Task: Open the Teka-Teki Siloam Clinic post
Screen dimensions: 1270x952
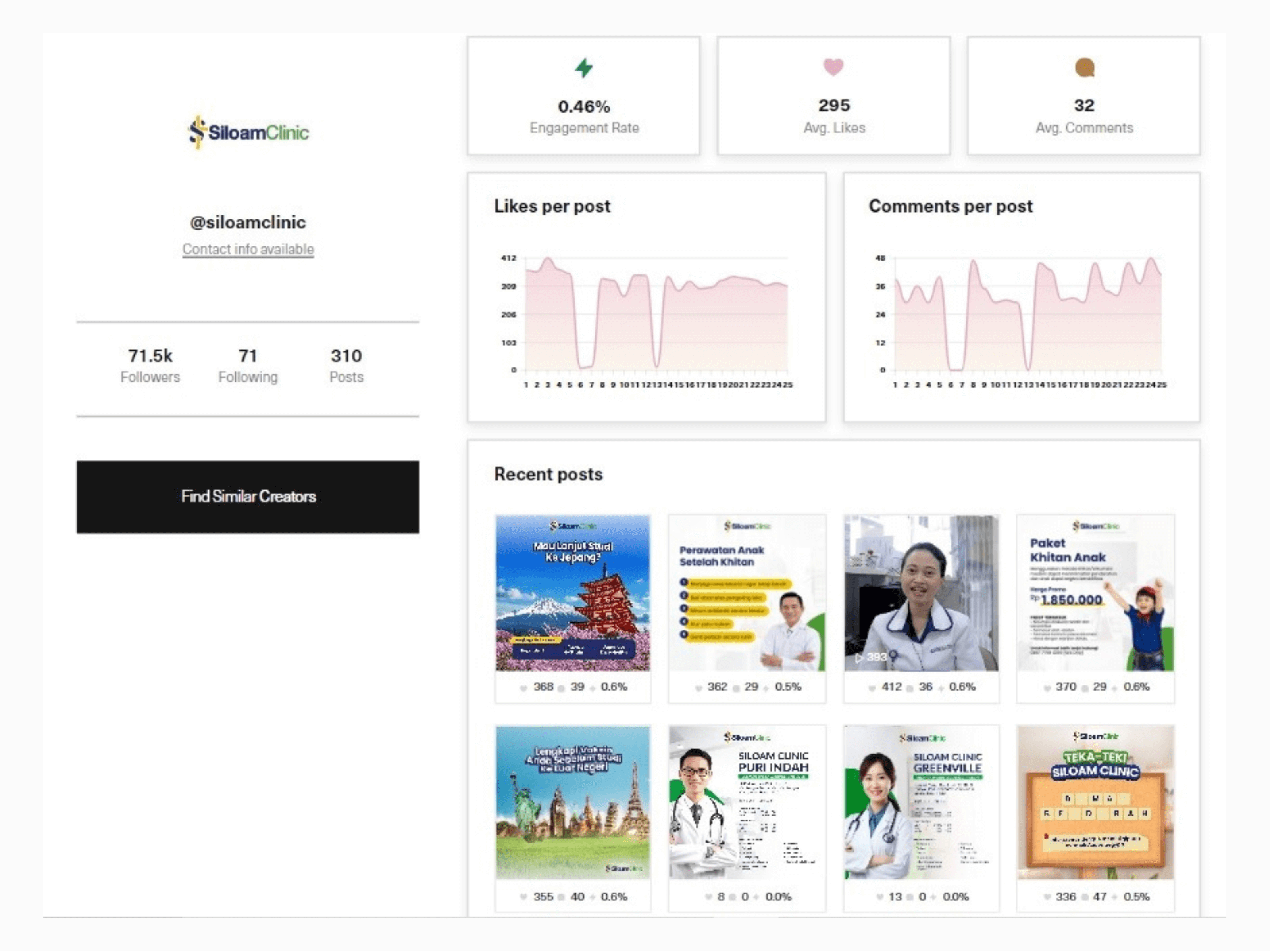Action: coord(1095,803)
